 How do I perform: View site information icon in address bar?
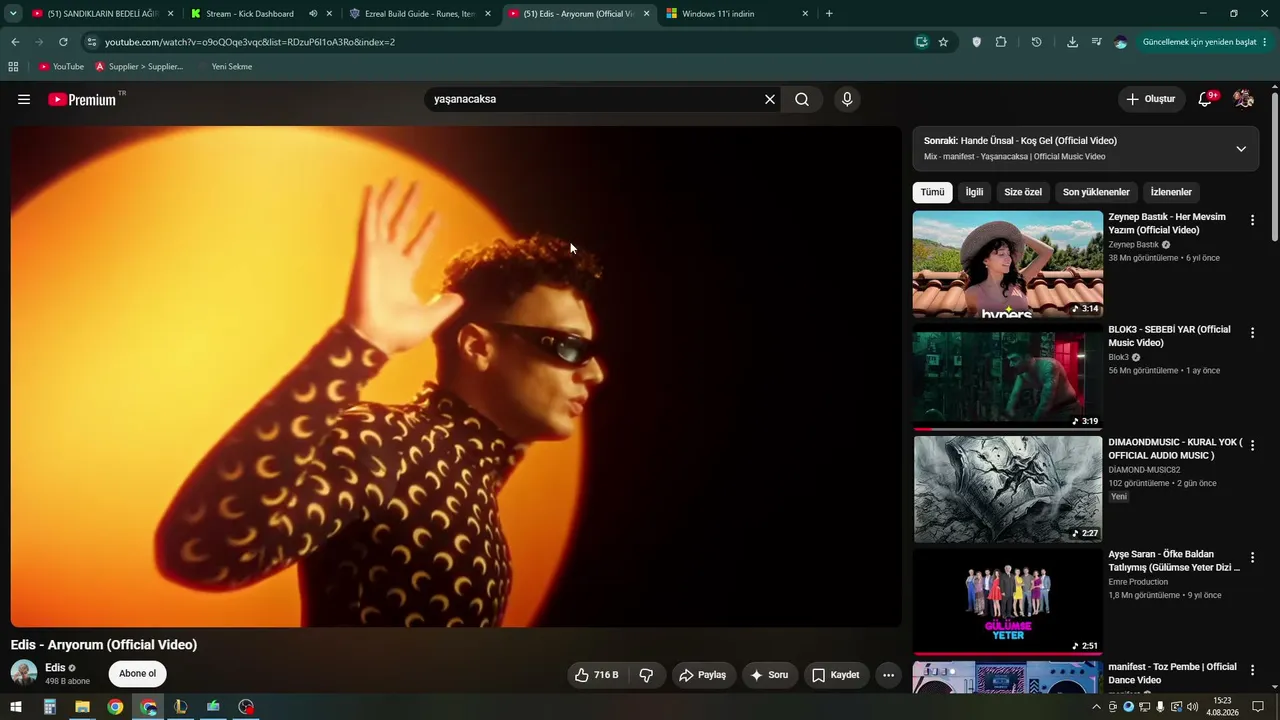[x=92, y=42]
